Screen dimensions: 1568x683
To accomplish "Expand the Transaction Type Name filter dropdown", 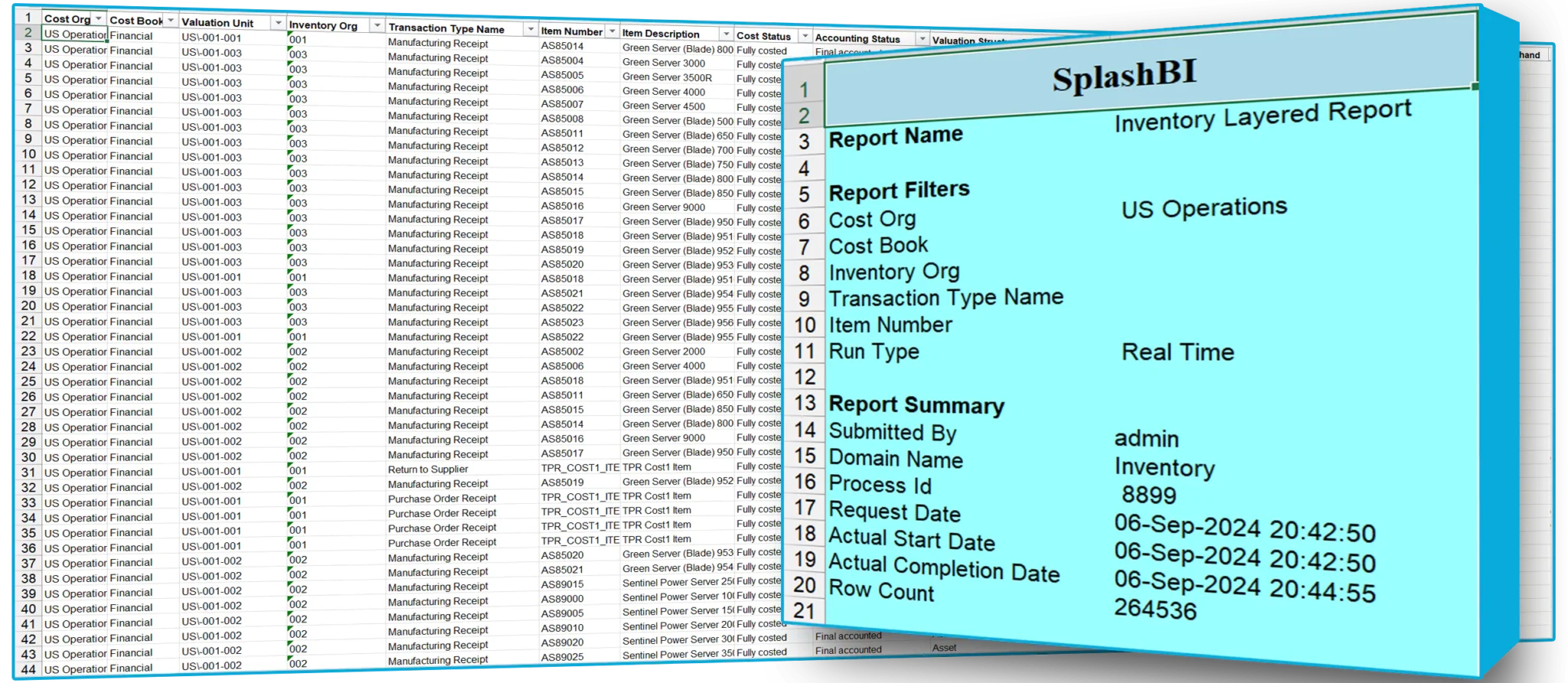I will [x=530, y=29].
